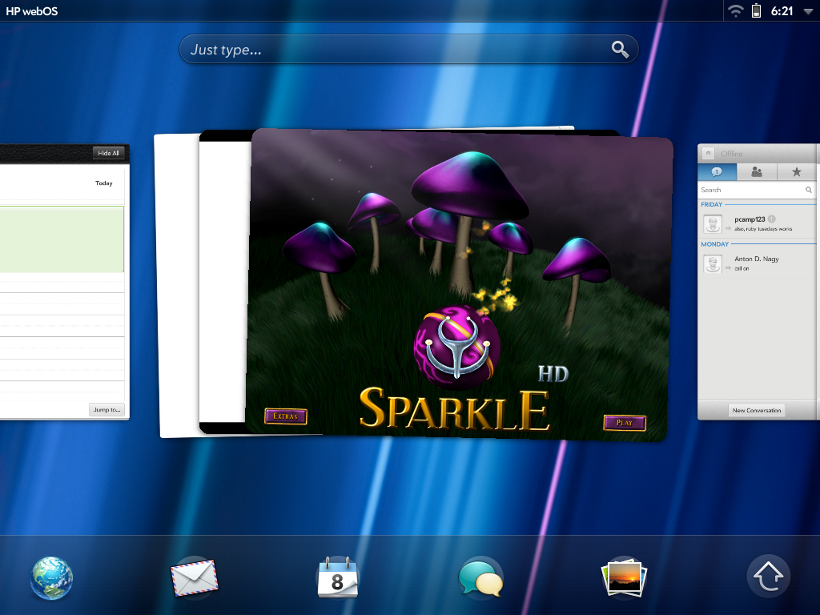Select Today label in calendar card
Screen dimensions: 820x615
coord(104,183)
